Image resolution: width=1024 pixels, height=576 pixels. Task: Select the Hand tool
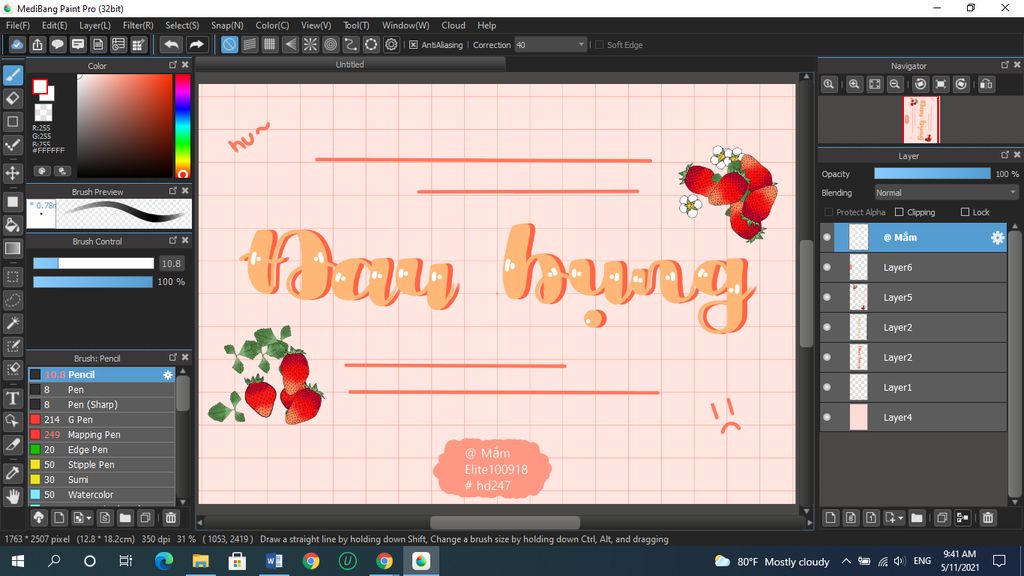tap(12, 496)
